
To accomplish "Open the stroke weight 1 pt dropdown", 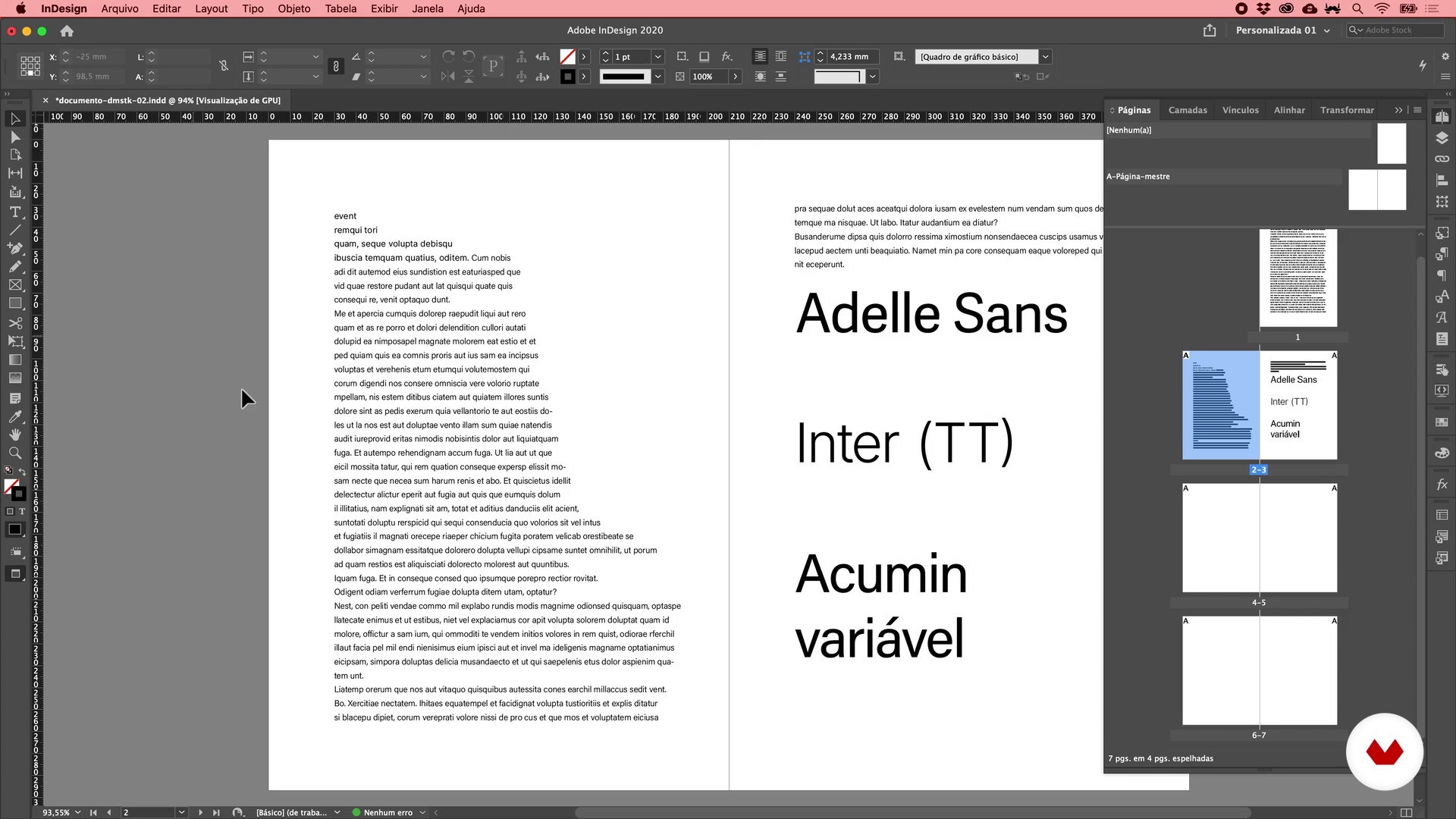I will (x=658, y=57).
